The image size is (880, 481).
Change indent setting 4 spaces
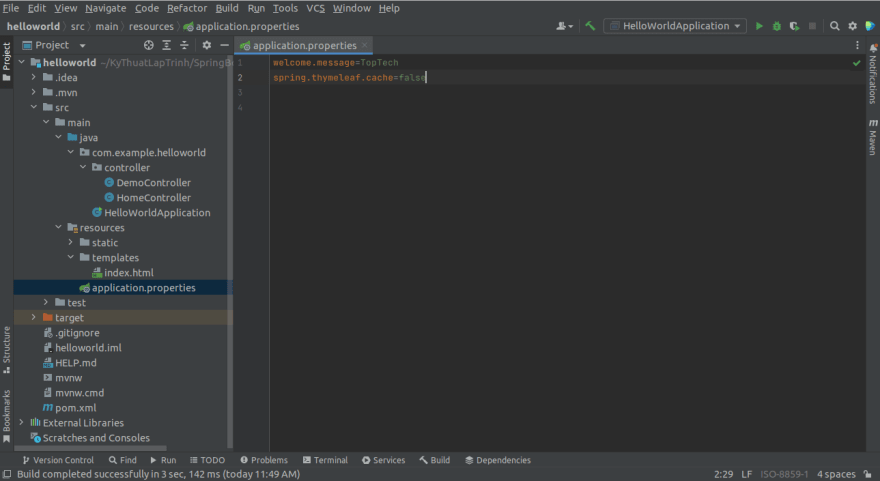(x=836, y=474)
